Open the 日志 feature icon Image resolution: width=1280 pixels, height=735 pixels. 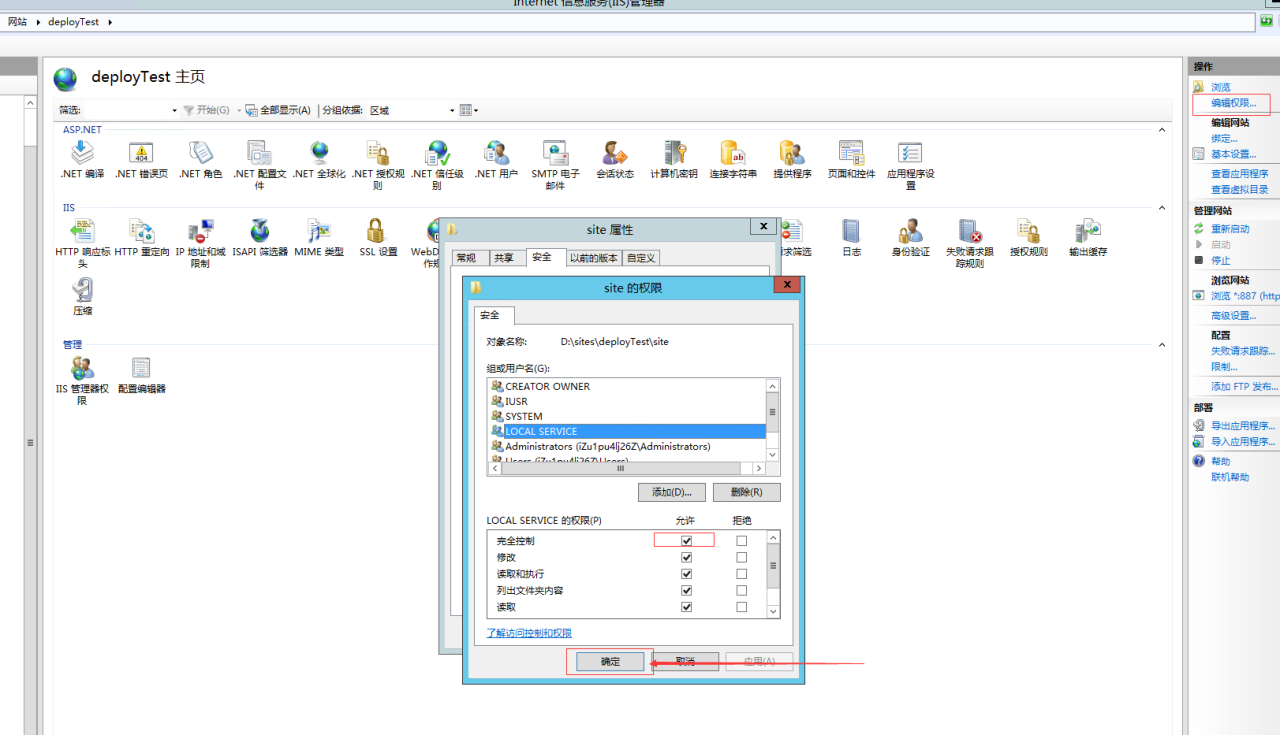click(851, 232)
